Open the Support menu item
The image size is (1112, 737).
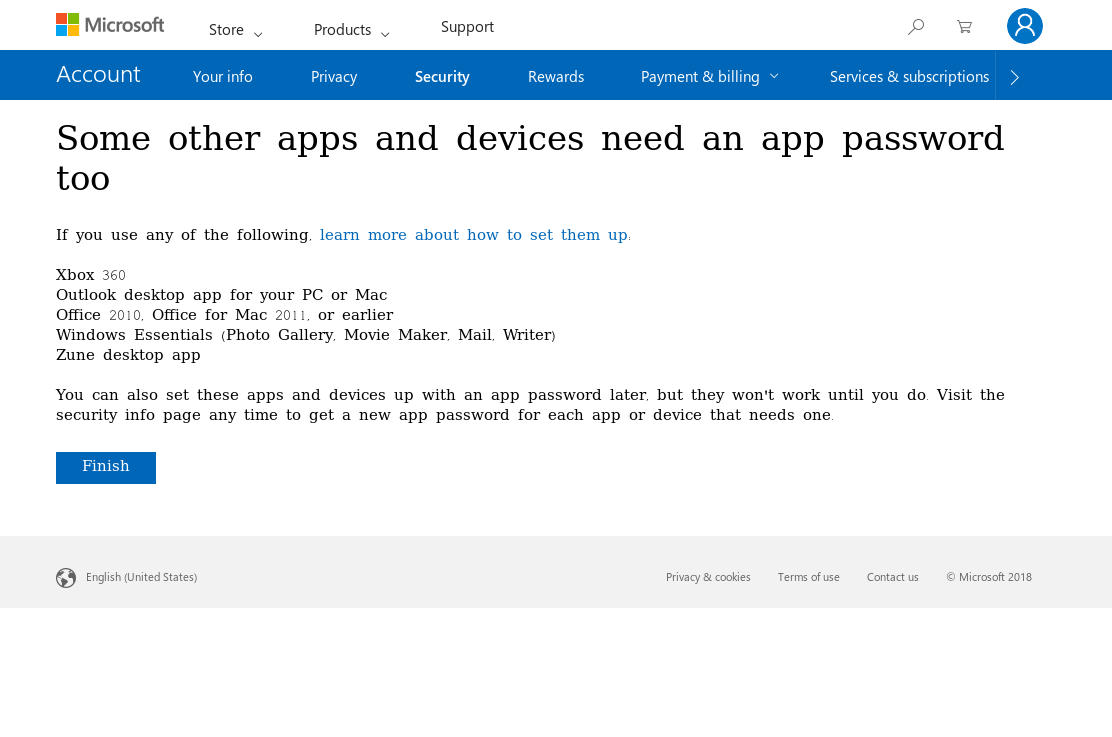[467, 27]
